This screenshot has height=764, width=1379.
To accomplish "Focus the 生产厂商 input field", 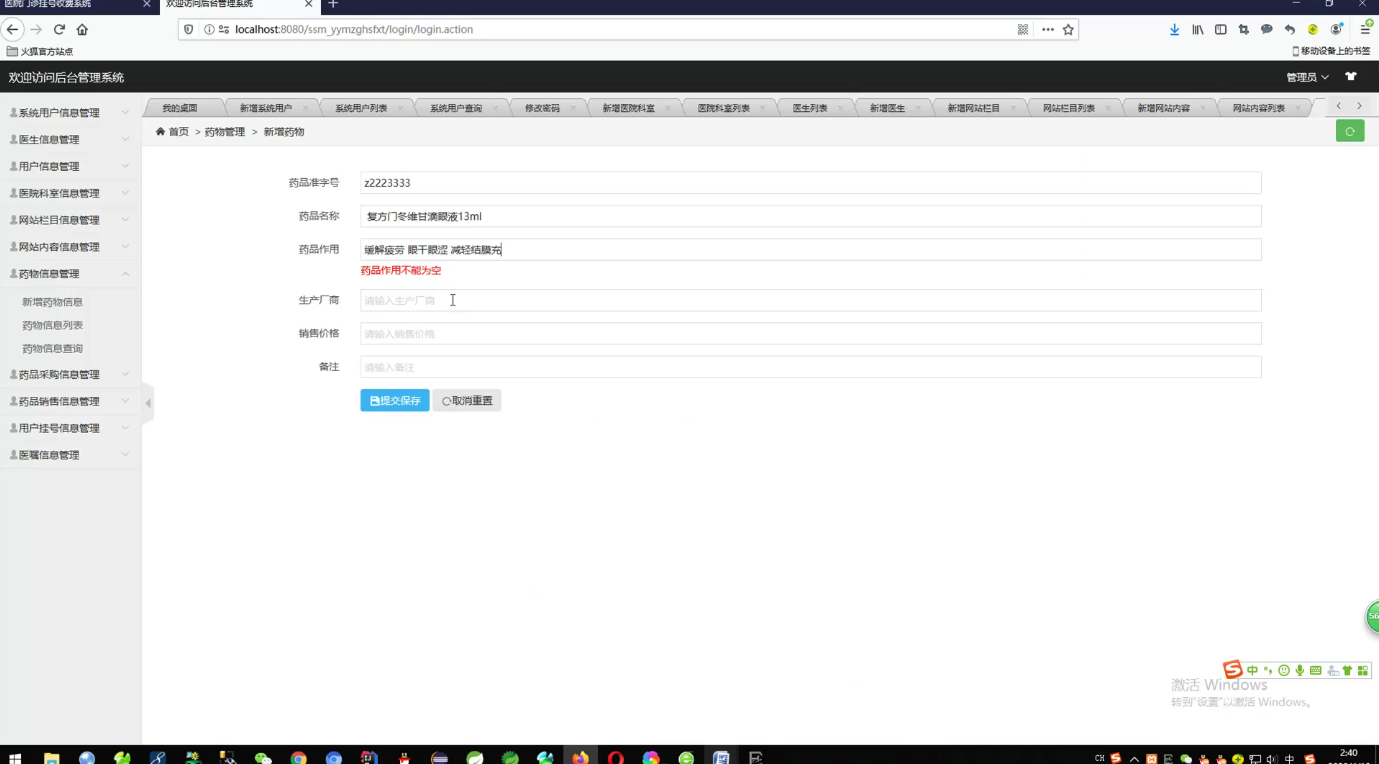I will [x=810, y=300].
